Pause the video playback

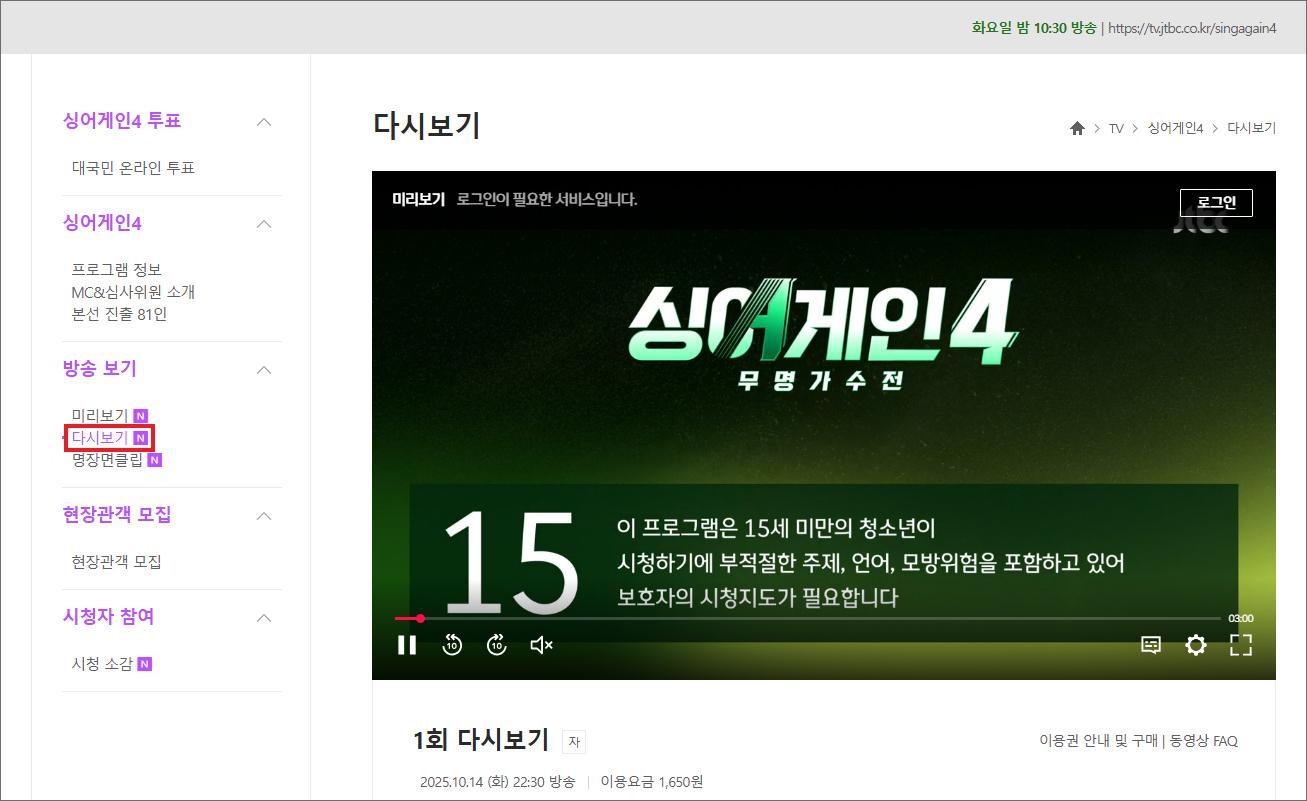[x=407, y=645]
